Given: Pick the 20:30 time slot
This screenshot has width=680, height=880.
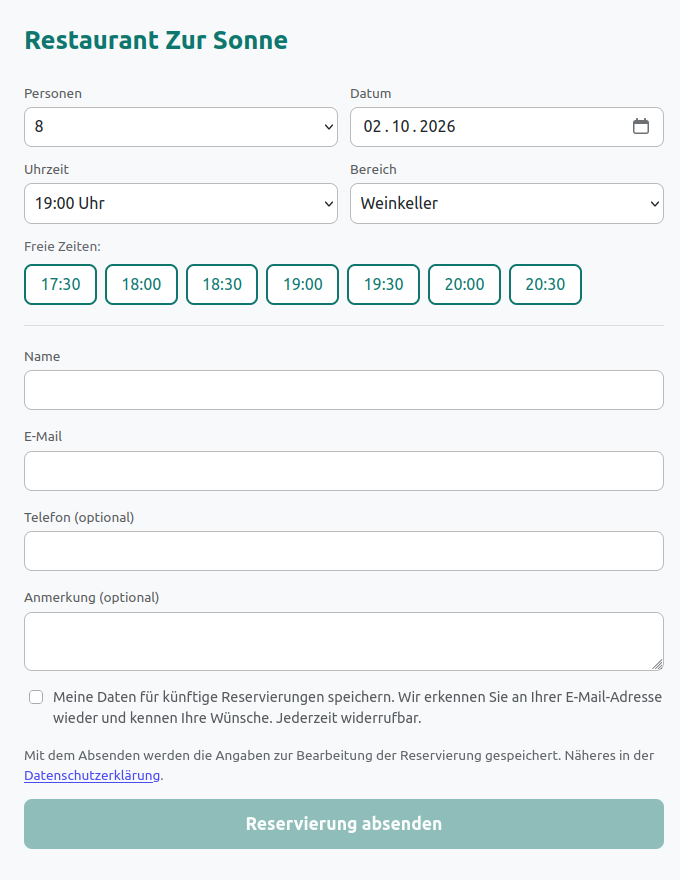Looking at the screenshot, I should pos(545,285).
